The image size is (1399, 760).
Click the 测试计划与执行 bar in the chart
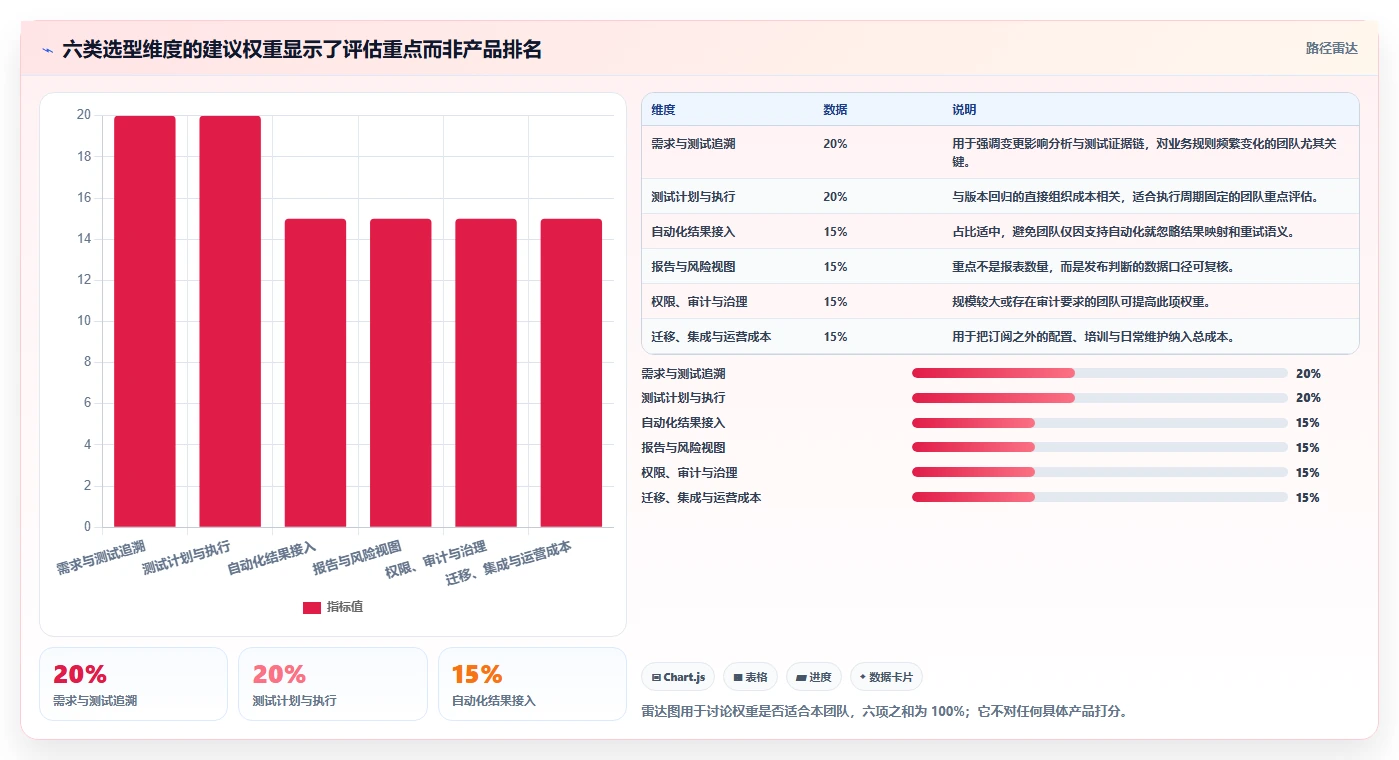[230, 321]
